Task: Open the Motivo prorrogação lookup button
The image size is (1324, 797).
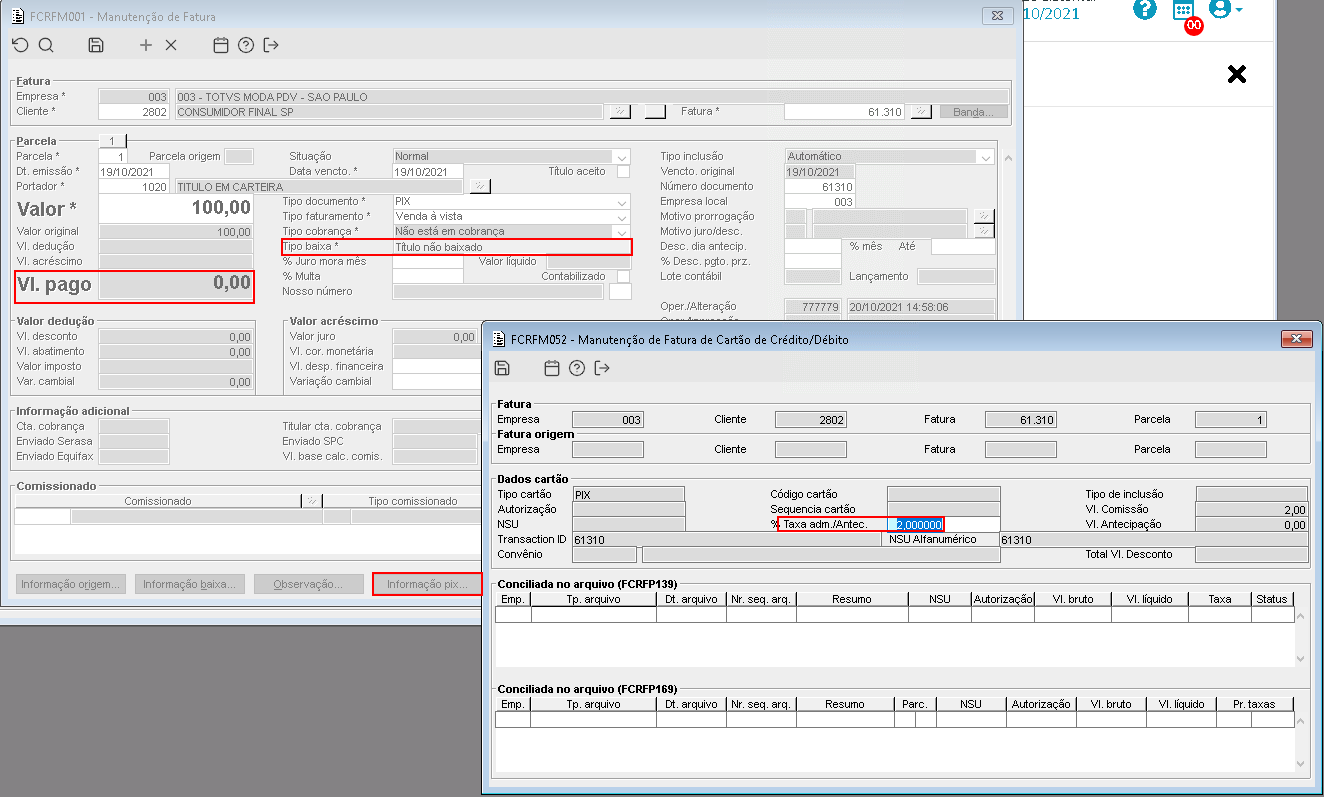Action: coord(984,216)
